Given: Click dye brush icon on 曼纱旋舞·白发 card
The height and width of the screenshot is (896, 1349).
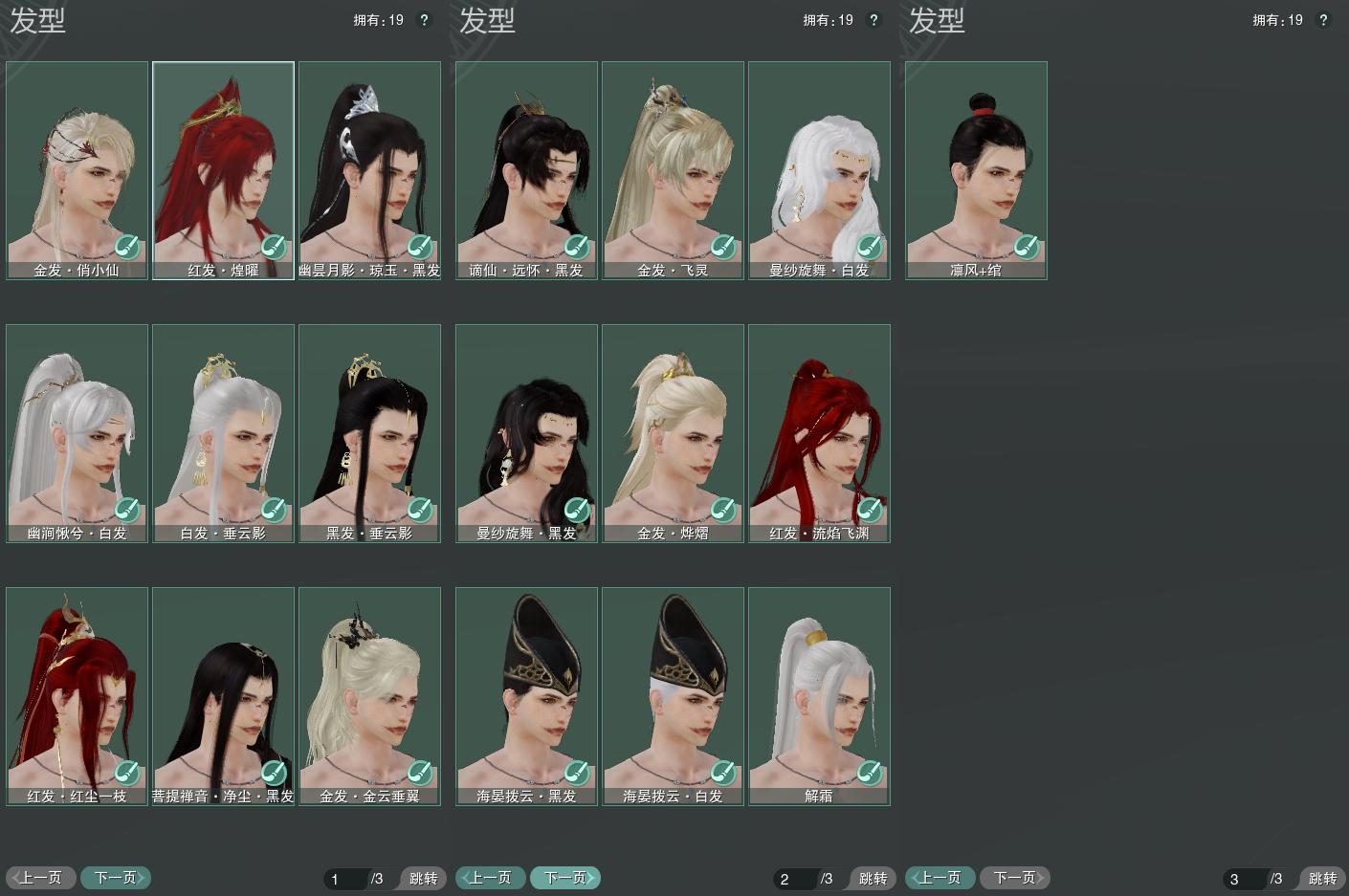Looking at the screenshot, I should coord(869,248).
